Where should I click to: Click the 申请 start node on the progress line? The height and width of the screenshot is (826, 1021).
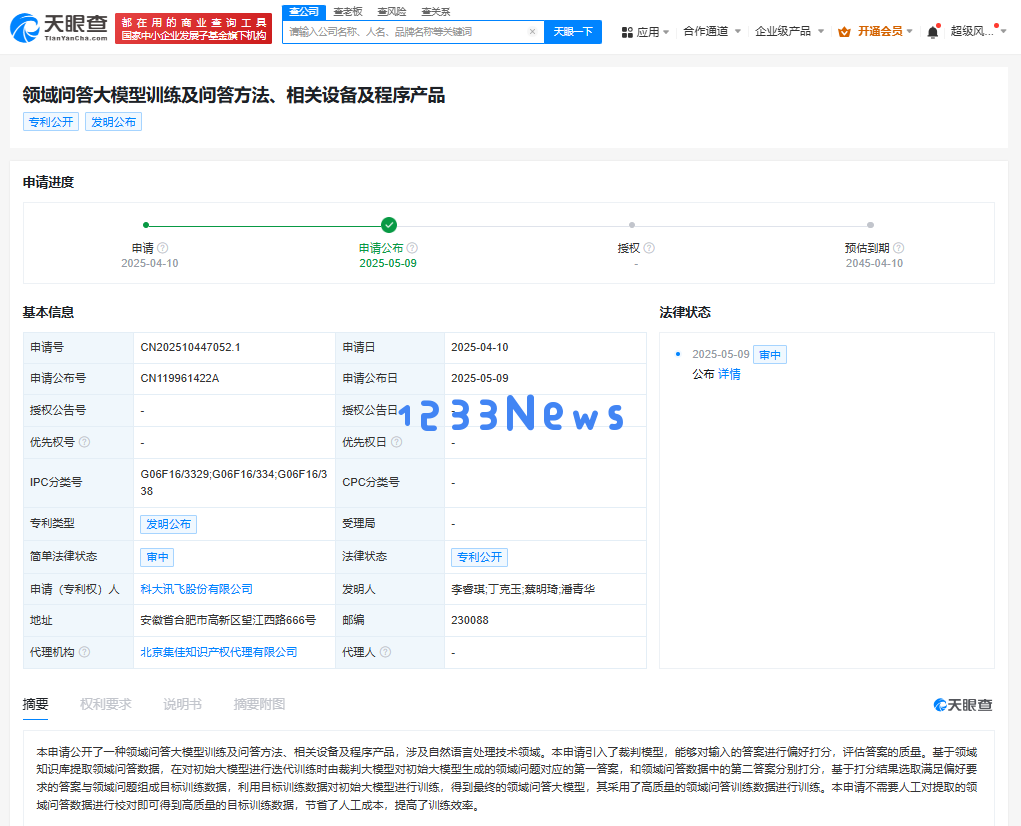coord(146,225)
